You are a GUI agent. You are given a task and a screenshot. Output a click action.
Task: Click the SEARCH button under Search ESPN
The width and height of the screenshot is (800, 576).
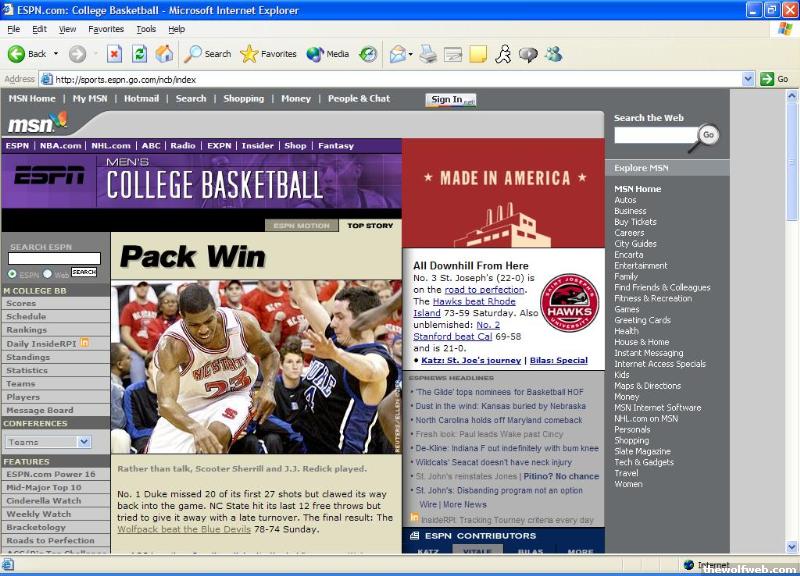click(x=84, y=272)
